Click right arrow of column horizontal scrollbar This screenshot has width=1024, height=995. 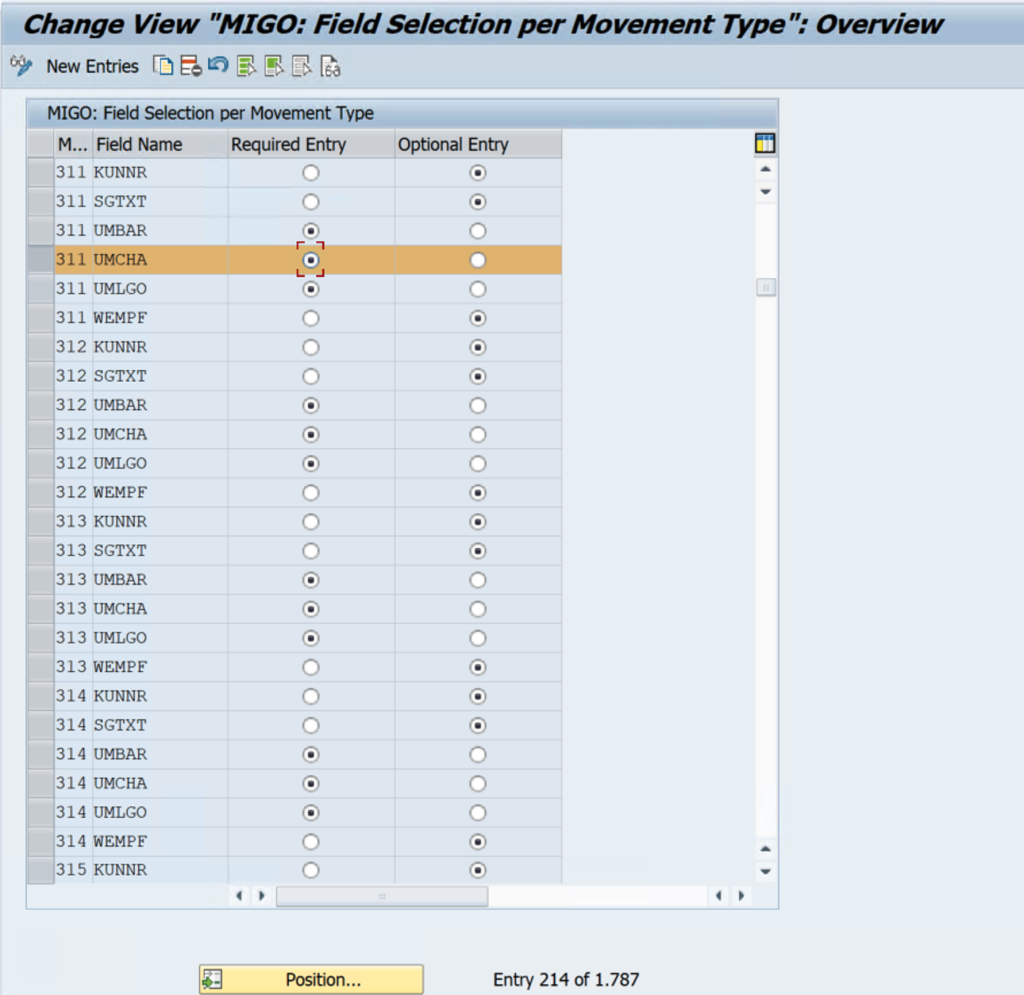(262, 896)
